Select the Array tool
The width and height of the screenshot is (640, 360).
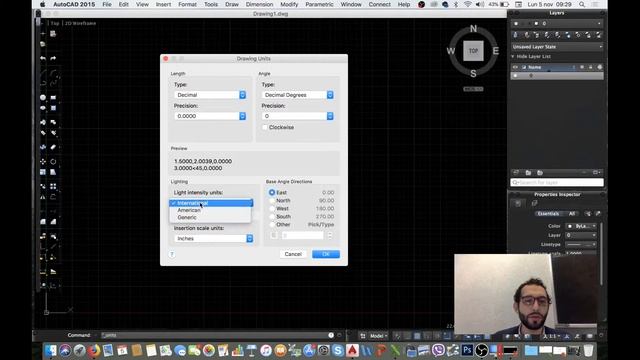point(53,186)
